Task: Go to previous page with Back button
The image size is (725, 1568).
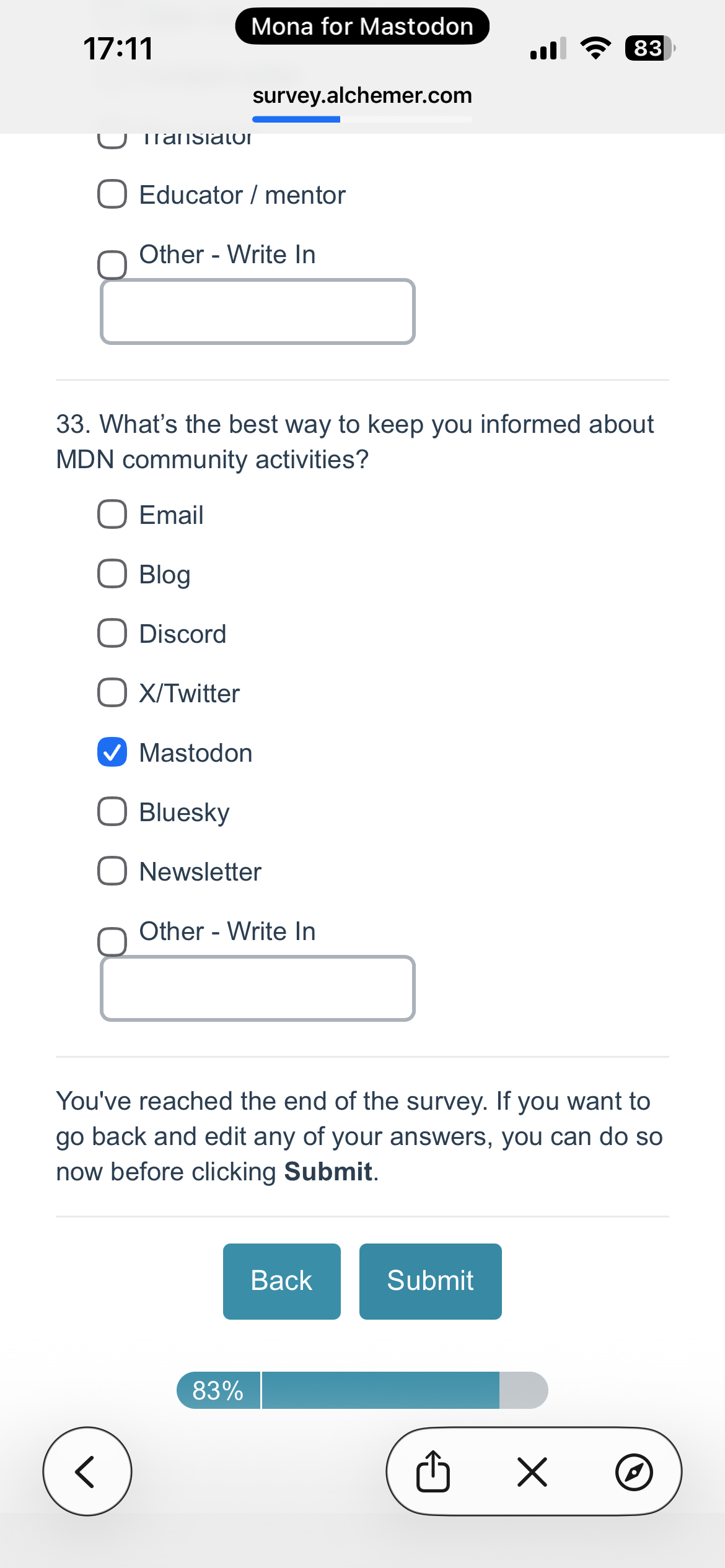Action: 281,1281
